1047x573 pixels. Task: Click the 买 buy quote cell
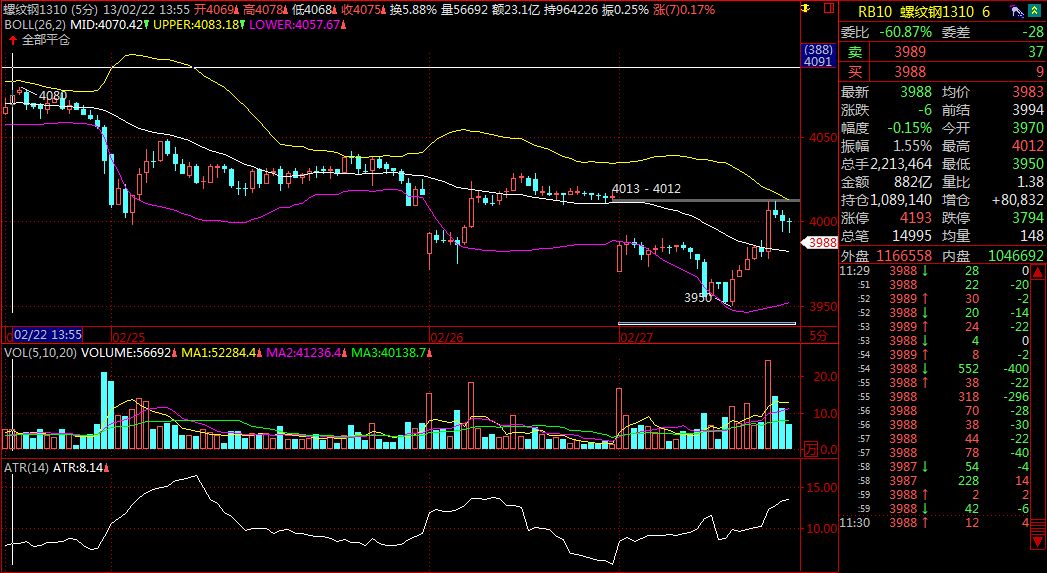click(856, 71)
